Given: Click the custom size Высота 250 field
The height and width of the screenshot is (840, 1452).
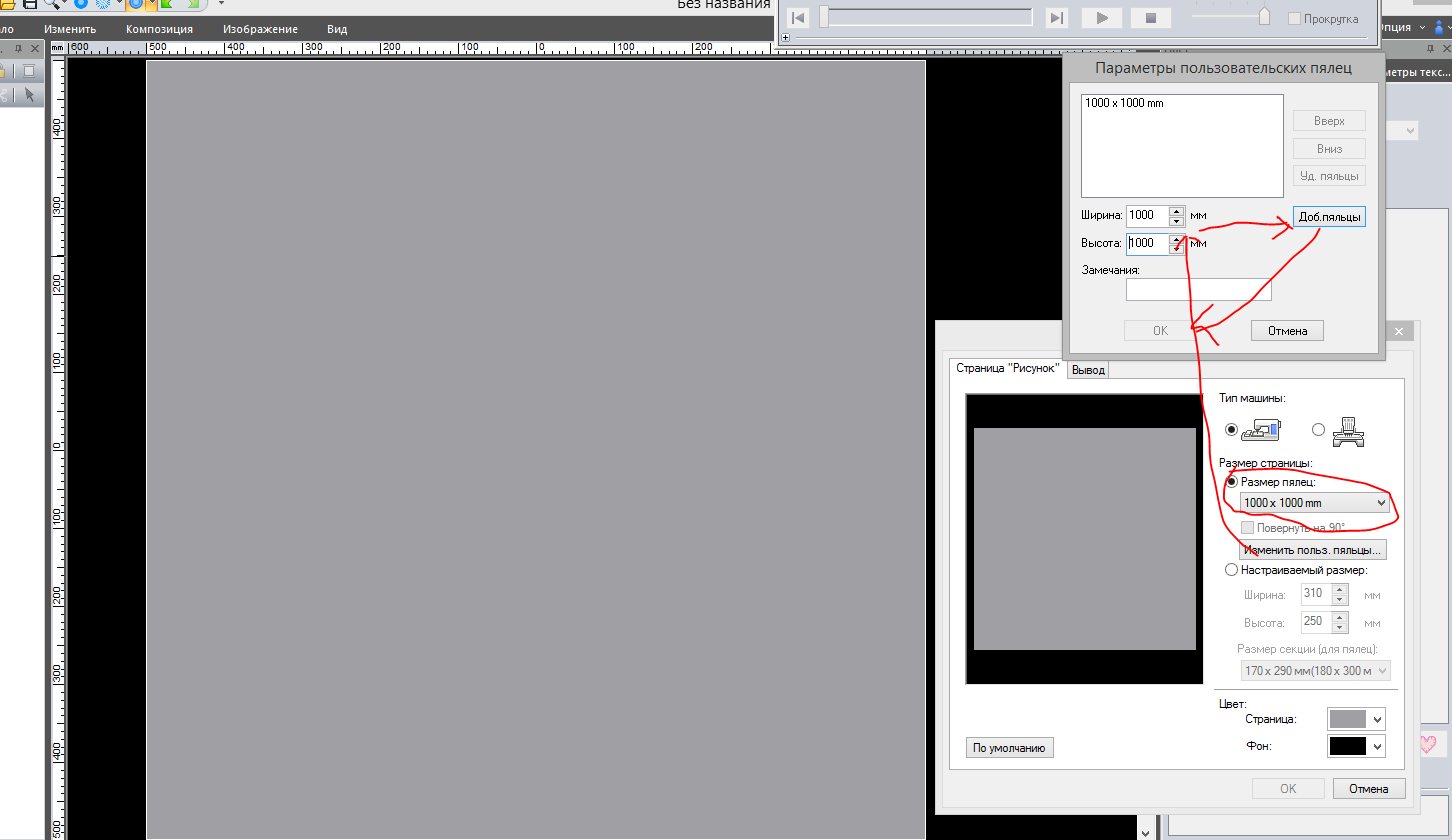Looking at the screenshot, I should click(x=1315, y=622).
